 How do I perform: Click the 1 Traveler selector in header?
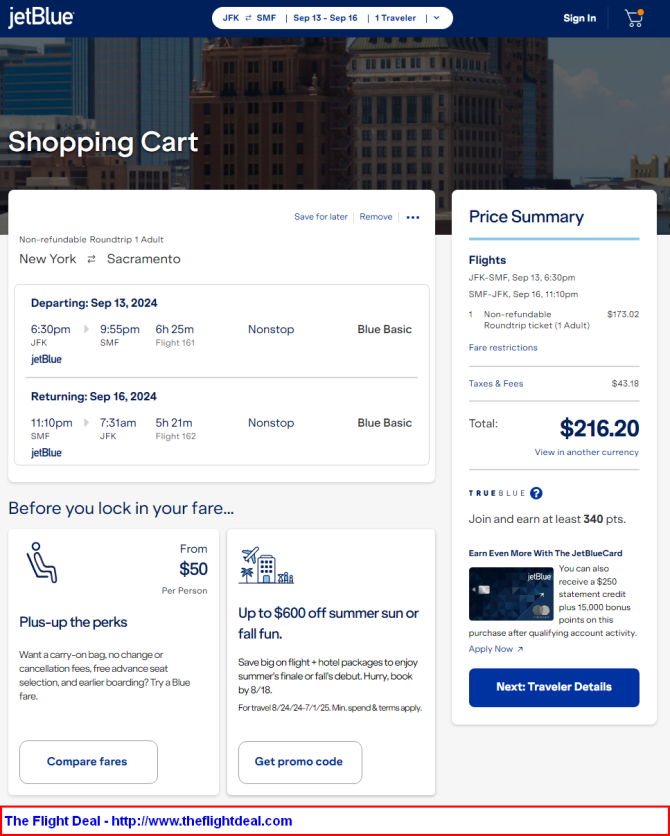395,18
